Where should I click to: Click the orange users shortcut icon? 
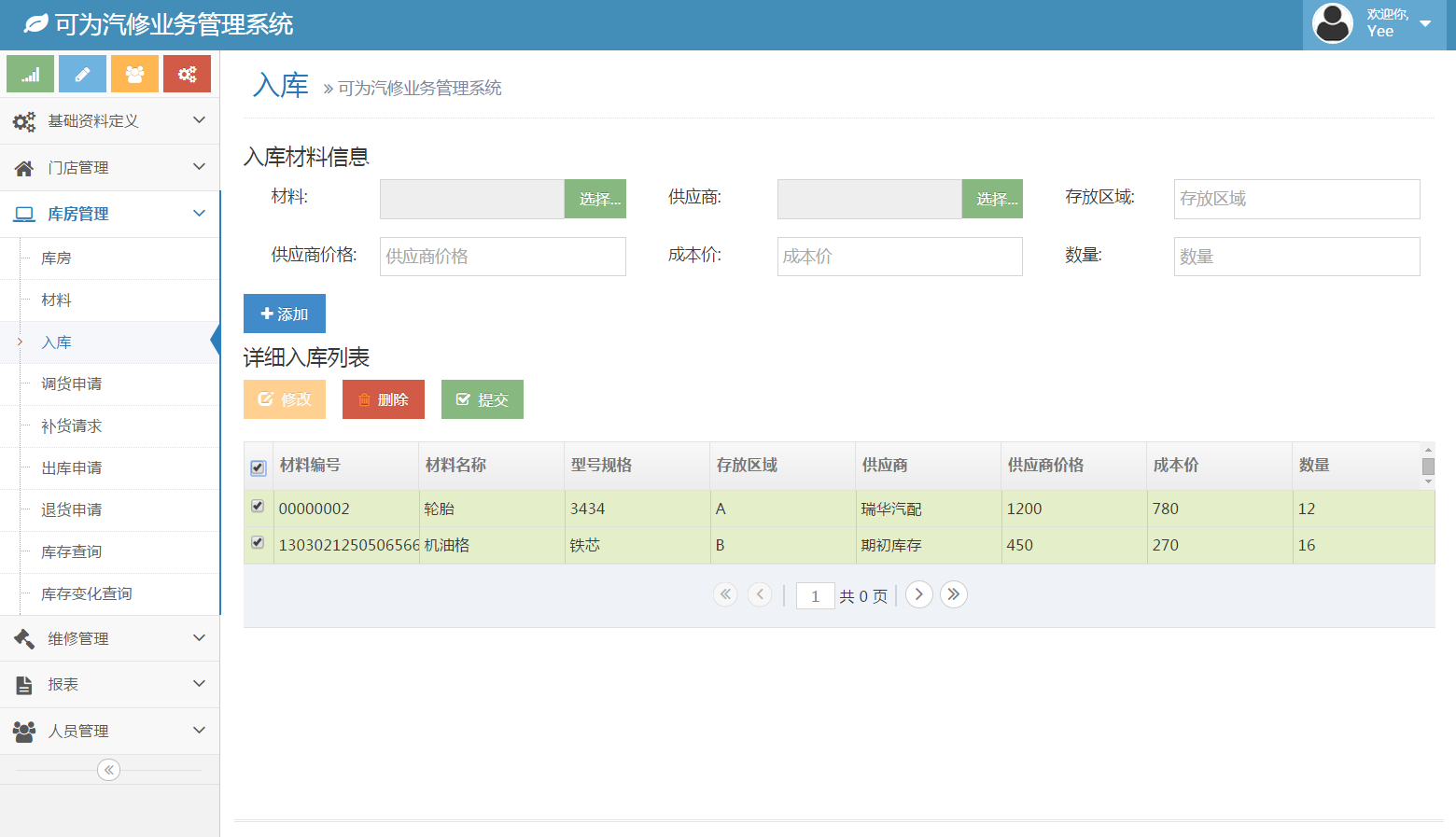tap(134, 74)
